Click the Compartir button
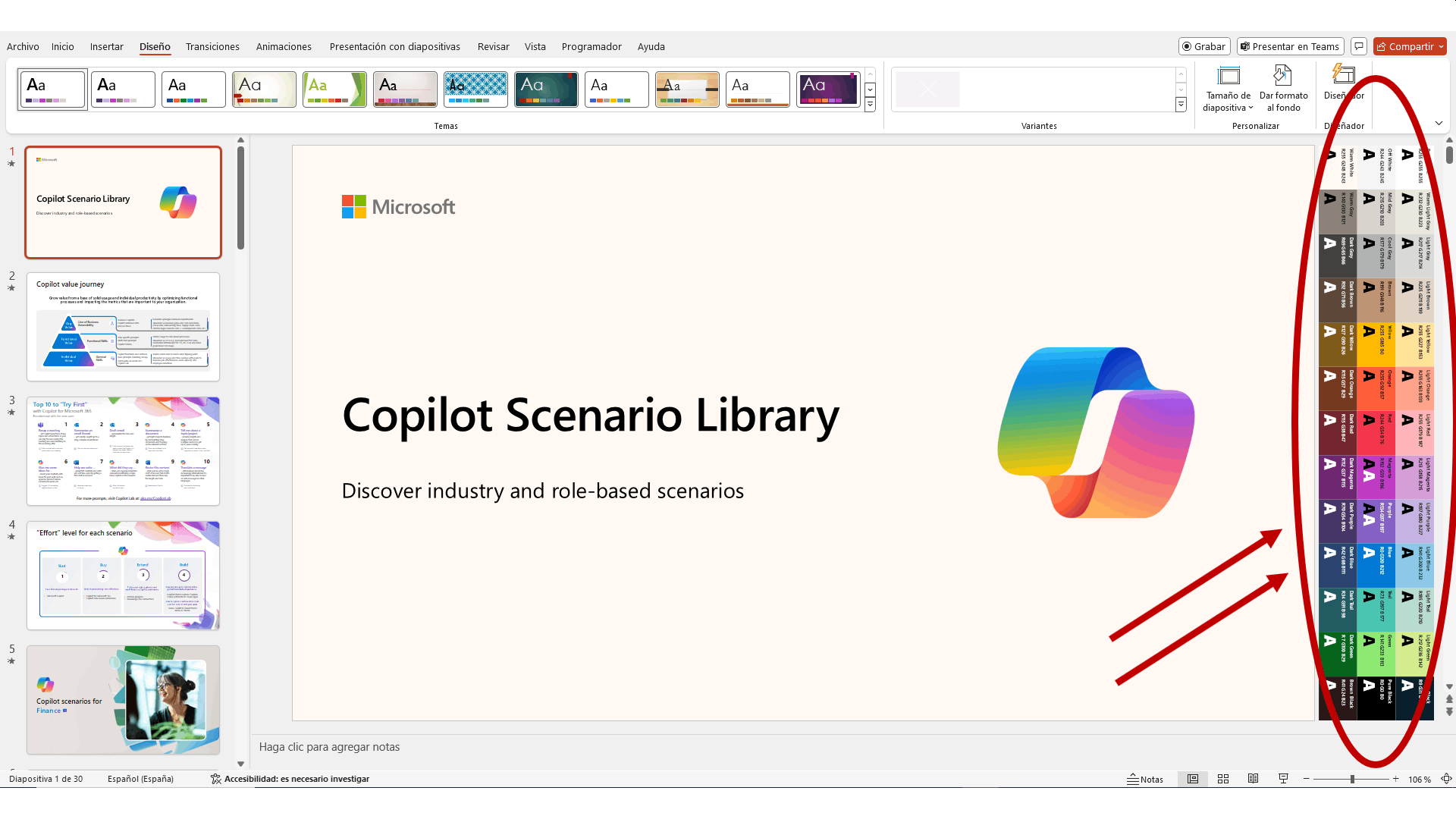 coord(1405,46)
